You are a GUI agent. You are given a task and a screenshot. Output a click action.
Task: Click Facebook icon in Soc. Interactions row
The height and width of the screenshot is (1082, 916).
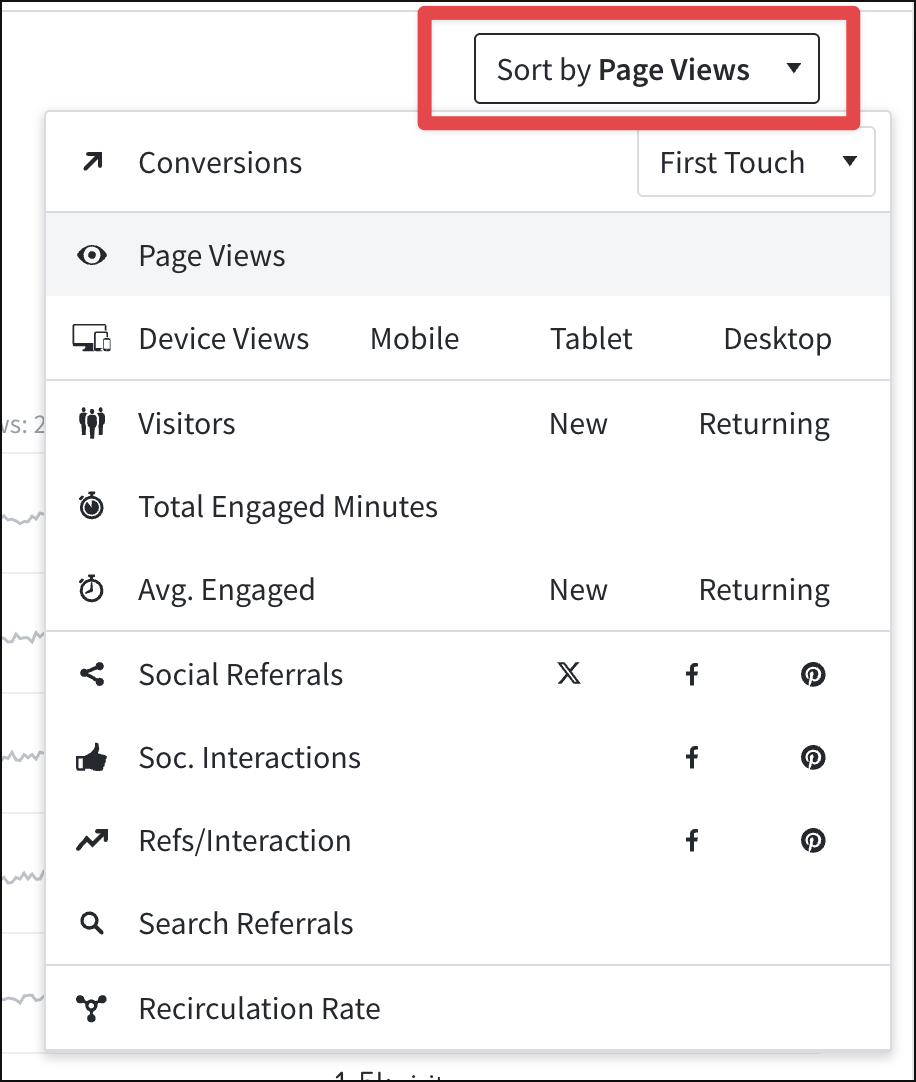[692, 757]
